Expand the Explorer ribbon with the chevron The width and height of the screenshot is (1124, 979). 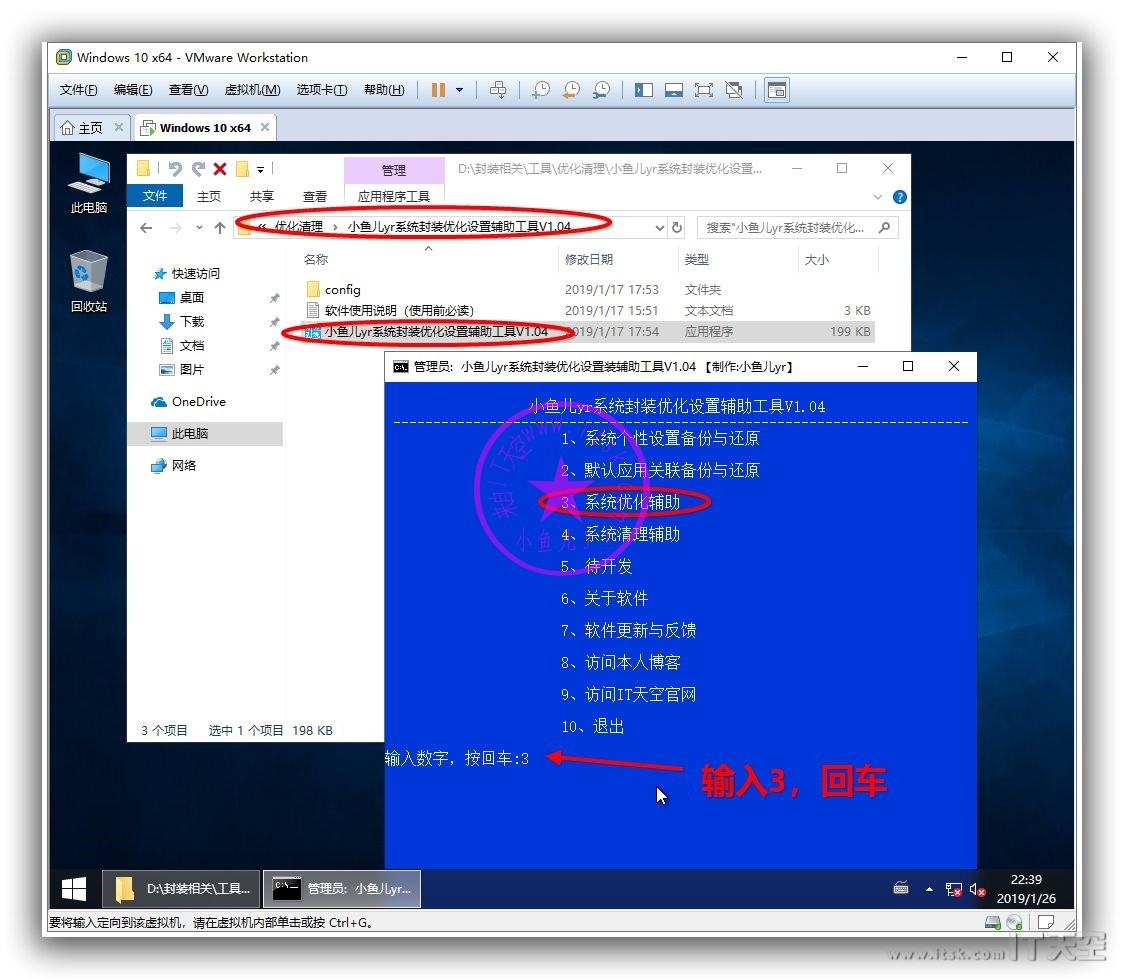coord(878,197)
